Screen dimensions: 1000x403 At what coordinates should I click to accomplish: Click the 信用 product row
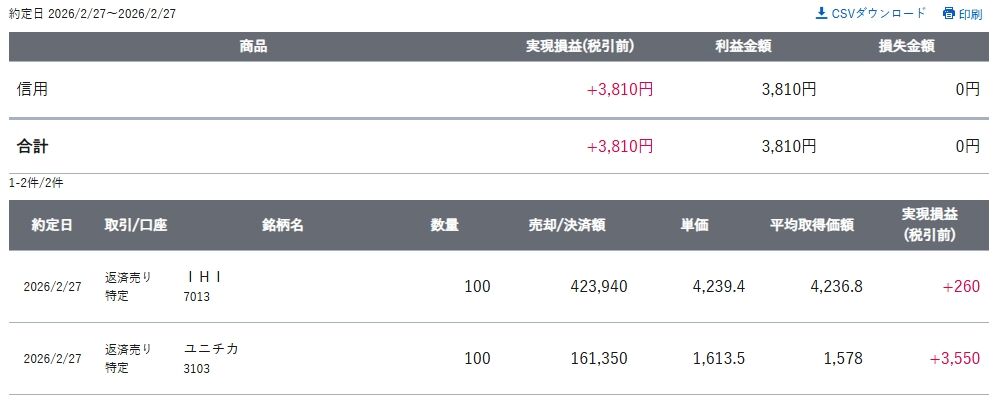[x=33, y=89]
